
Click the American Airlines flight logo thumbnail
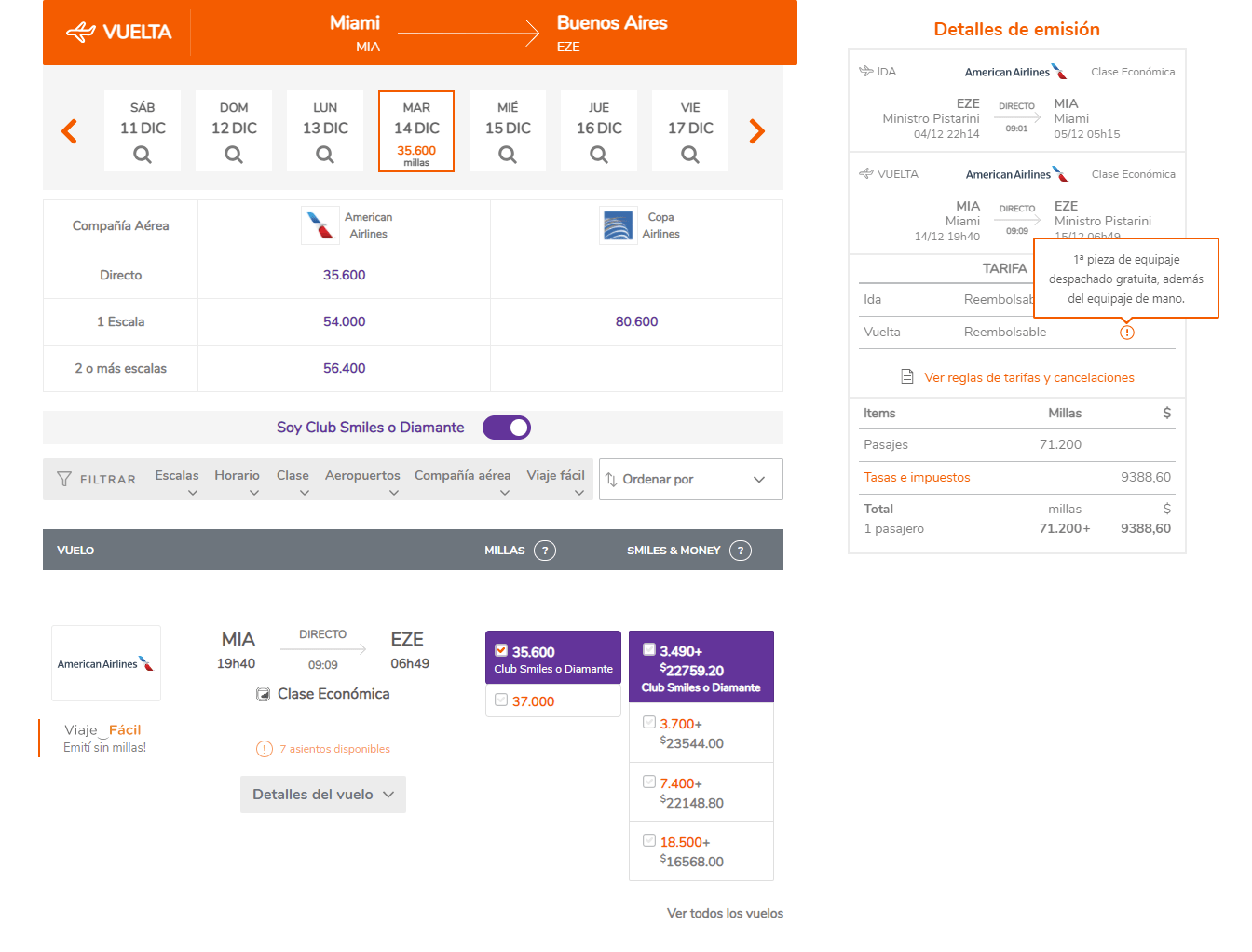tap(106, 663)
